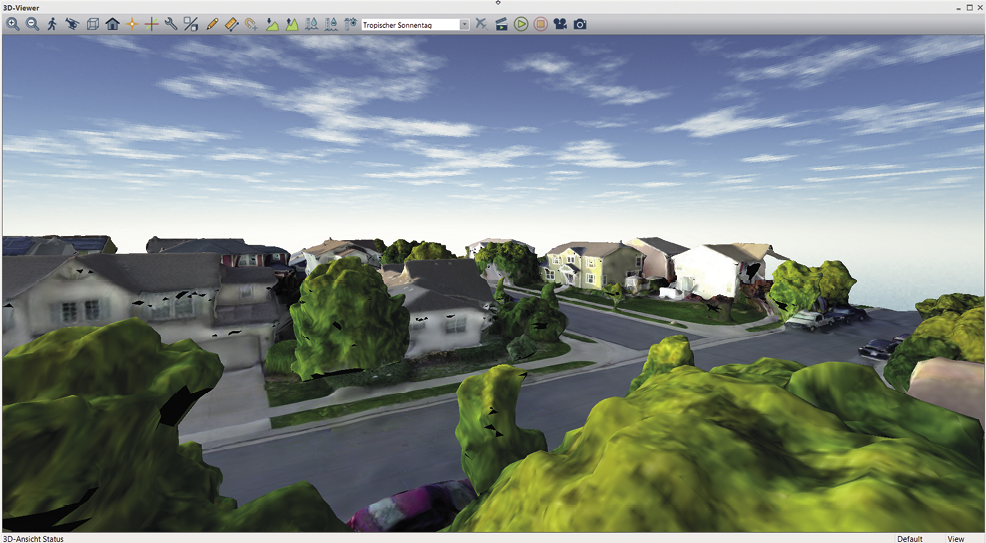Screen dimensions: 986x543
Task: Select the wireframe cube view icon
Action: tap(92, 25)
